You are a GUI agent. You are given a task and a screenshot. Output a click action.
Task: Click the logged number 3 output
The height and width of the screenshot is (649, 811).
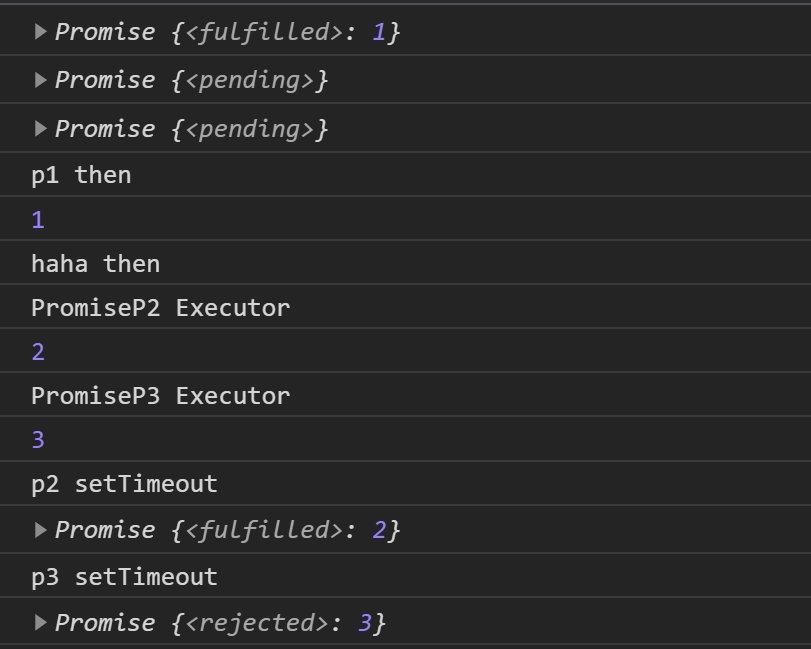tap(38, 440)
